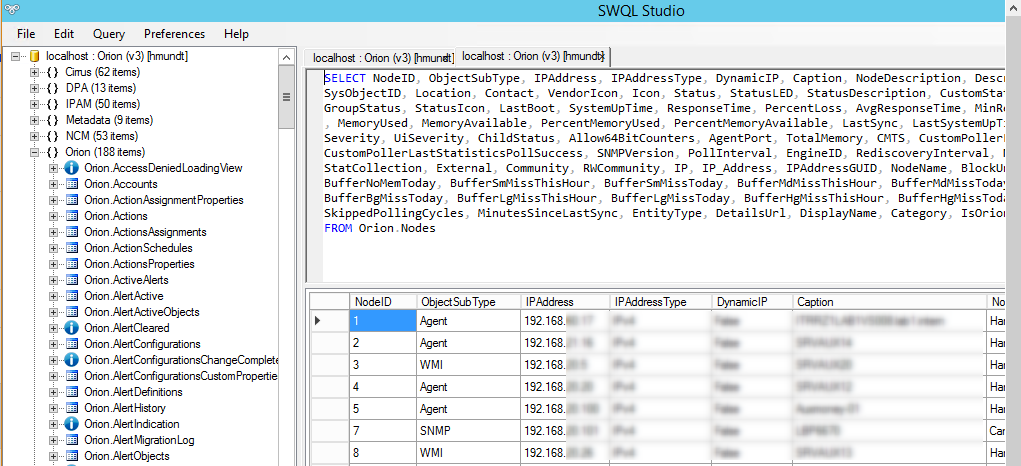
Task: Sort results by the IPAddress column header
Action: pyautogui.click(x=565, y=302)
